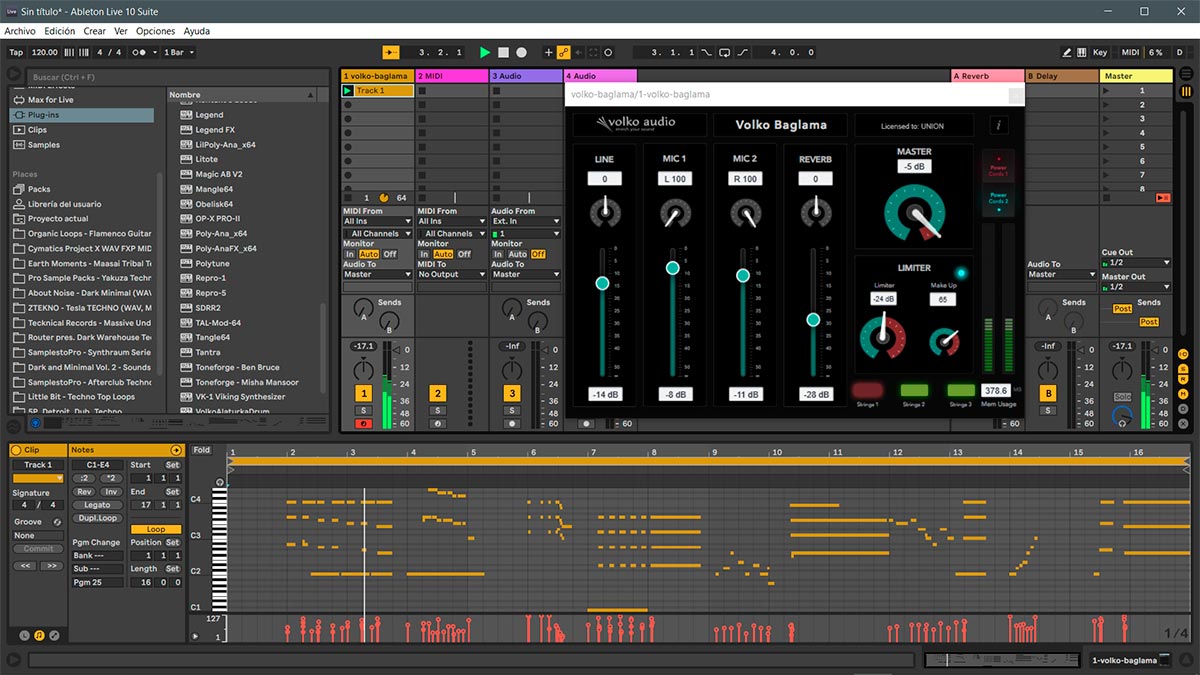Viewport: 1200px width, 675px height.
Task: Click the MASTER volume knob
Action: (x=913, y=211)
